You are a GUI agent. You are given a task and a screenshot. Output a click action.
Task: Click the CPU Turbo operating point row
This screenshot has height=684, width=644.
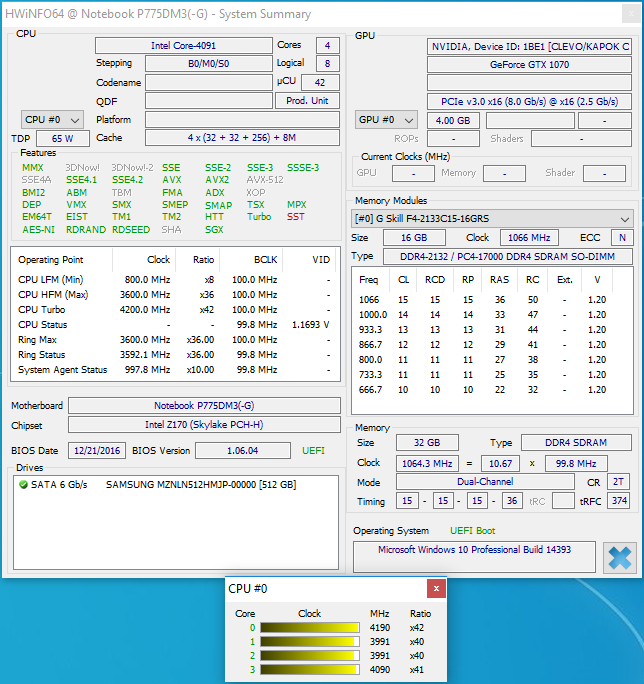175,310
